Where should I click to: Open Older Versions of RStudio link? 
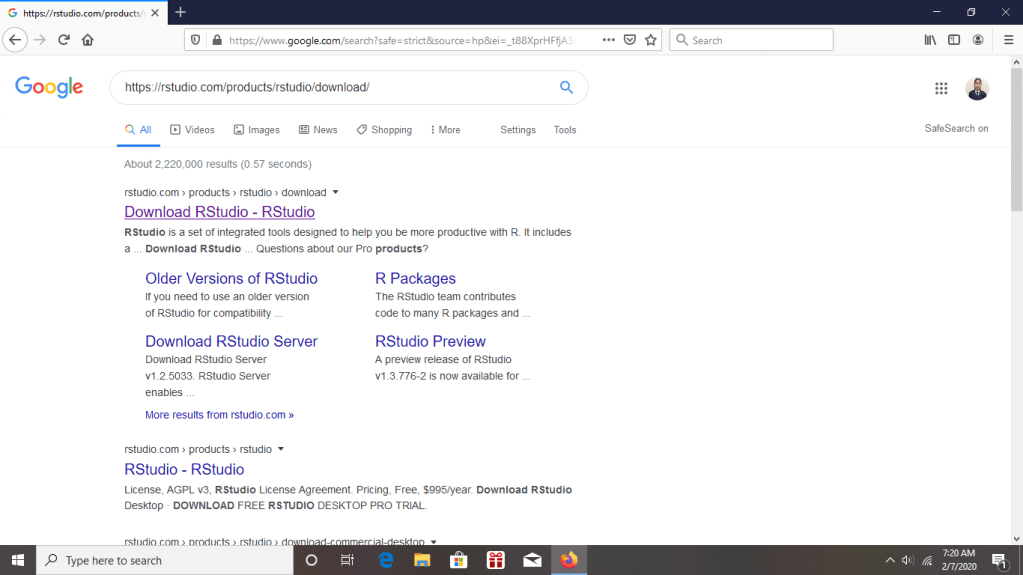coord(231,278)
